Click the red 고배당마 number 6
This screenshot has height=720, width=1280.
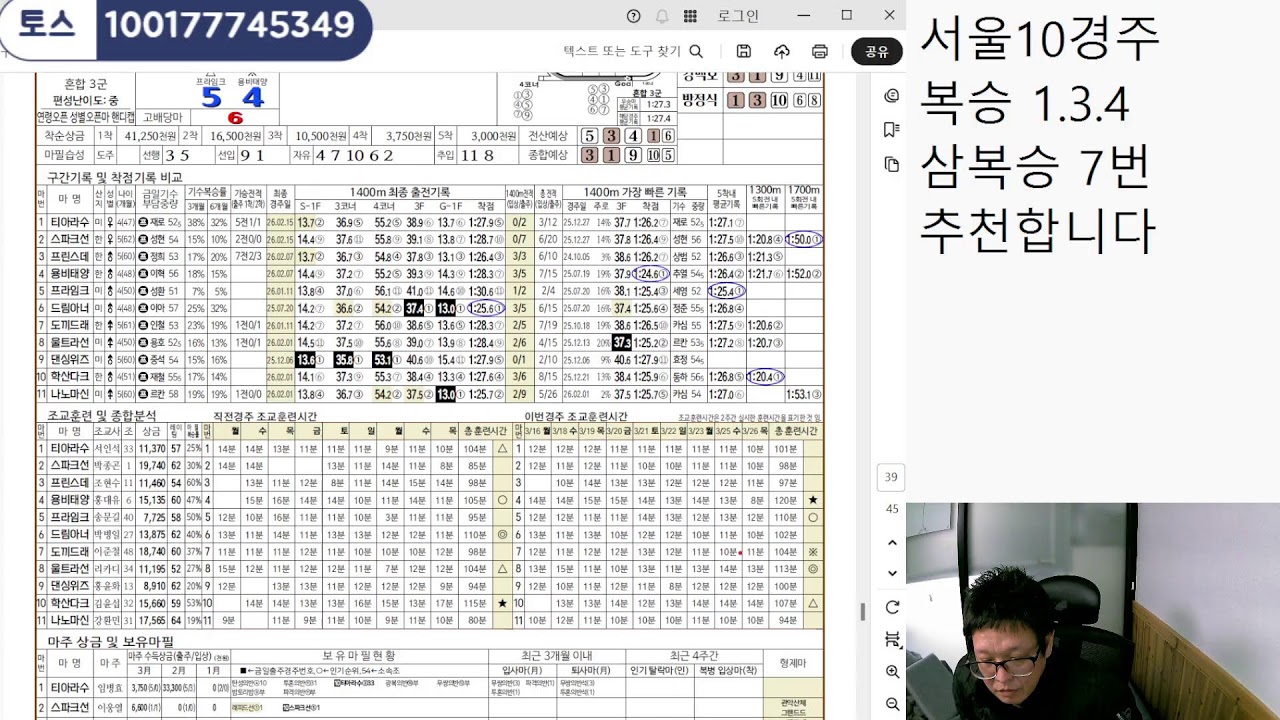[x=235, y=117]
